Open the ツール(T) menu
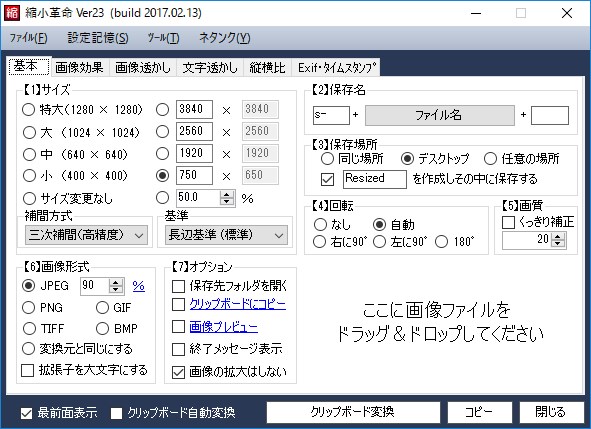The image size is (591, 429). point(163,38)
